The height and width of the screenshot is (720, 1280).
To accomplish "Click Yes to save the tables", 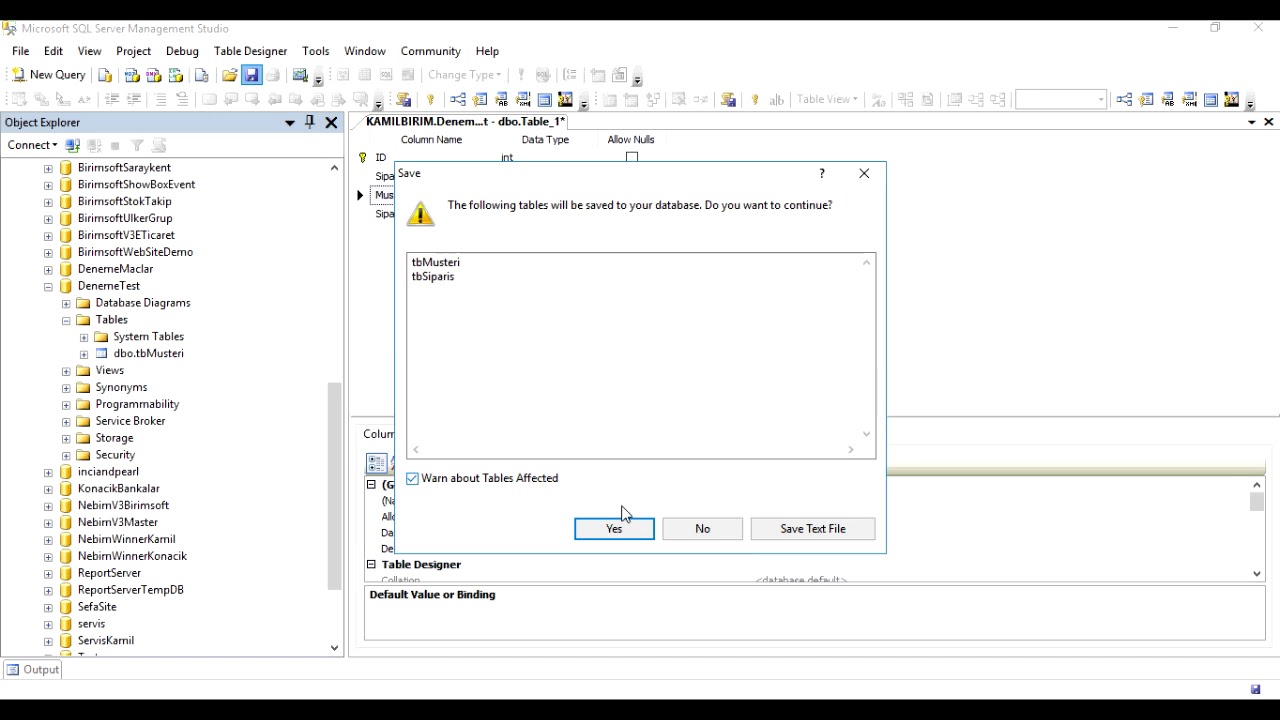I will (614, 529).
